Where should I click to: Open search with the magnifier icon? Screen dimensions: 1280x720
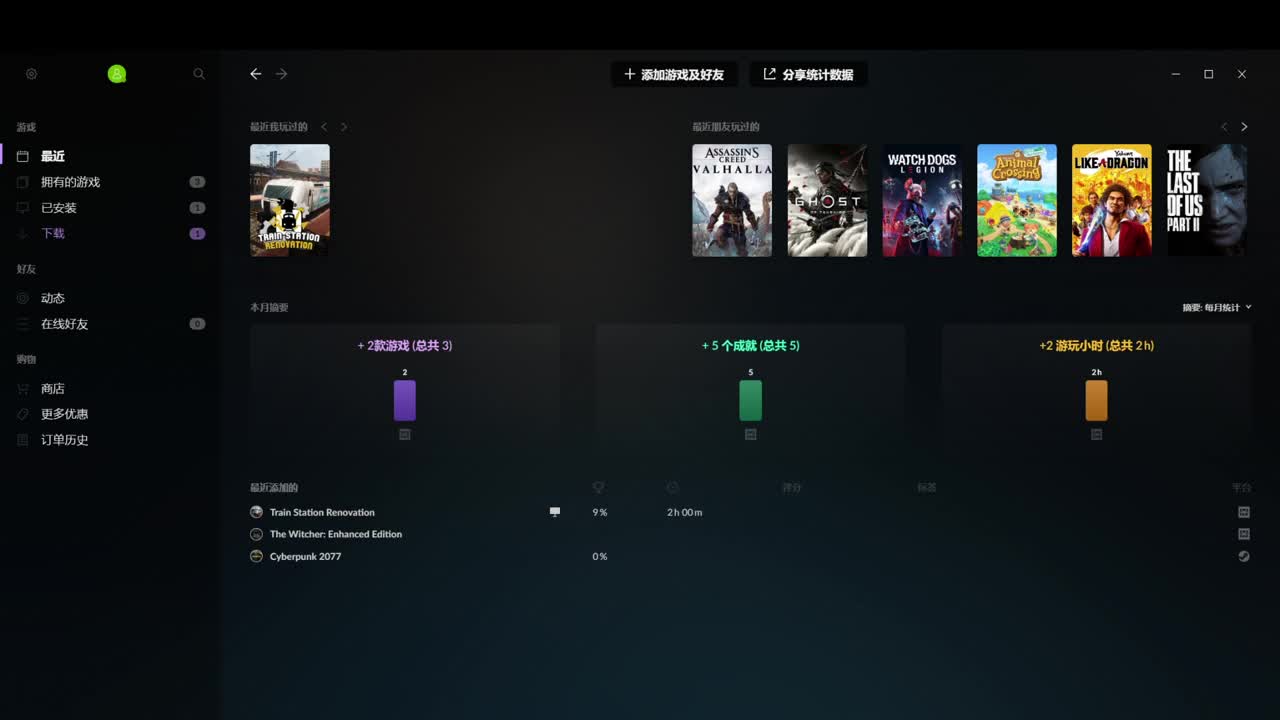click(x=199, y=74)
